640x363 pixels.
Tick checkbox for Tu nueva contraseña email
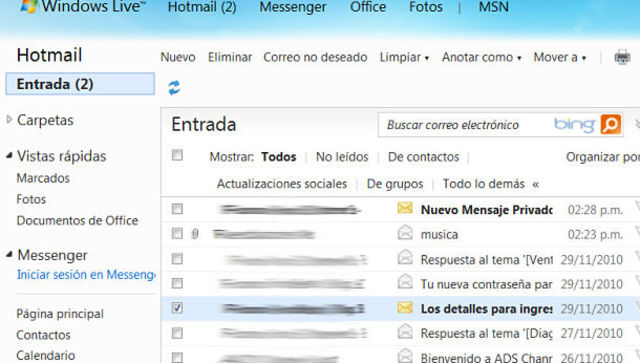coord(177,283)
